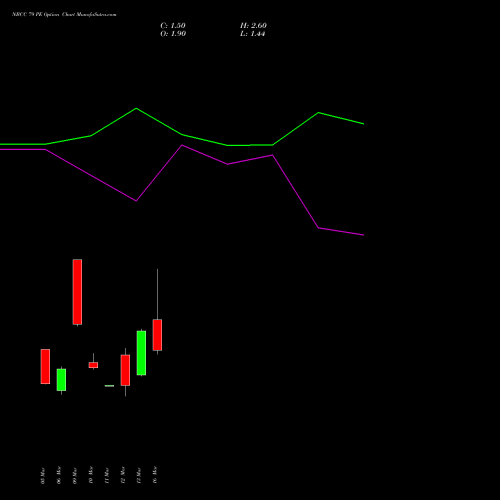Click the green indicator line's highest peak

pos(136,108)
